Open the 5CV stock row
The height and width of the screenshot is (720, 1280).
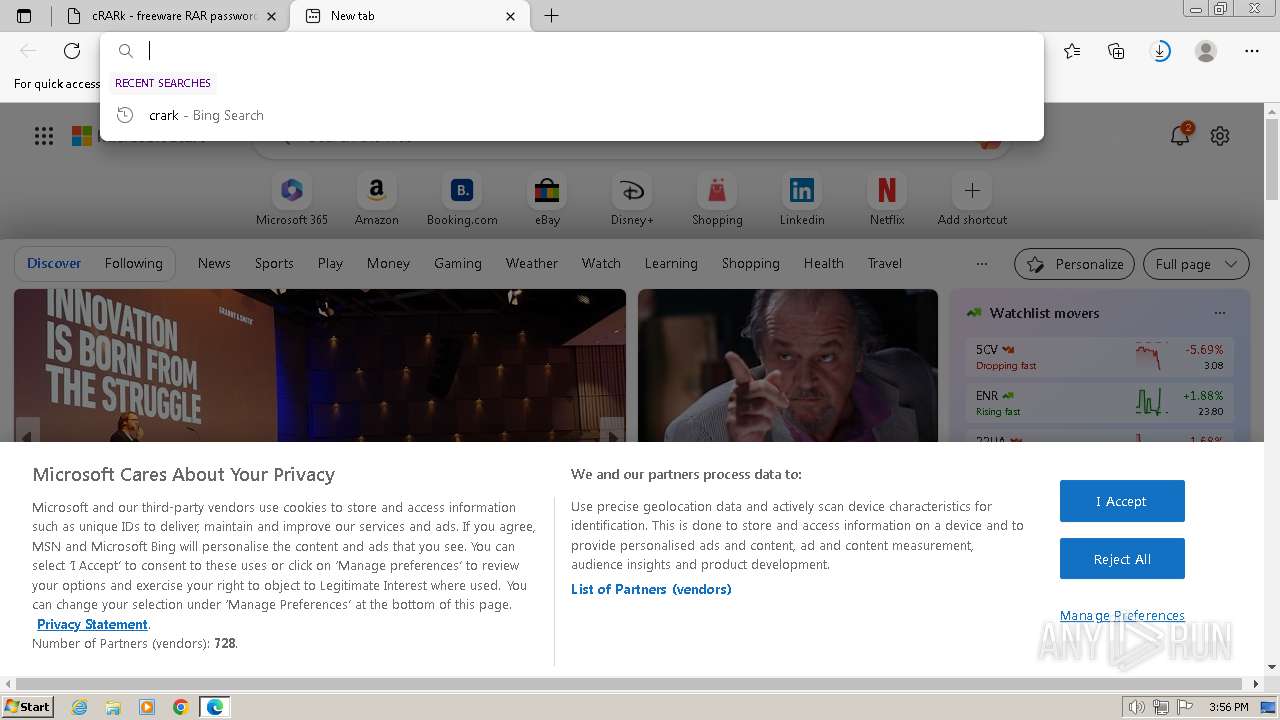click(x=1099, y=357)
